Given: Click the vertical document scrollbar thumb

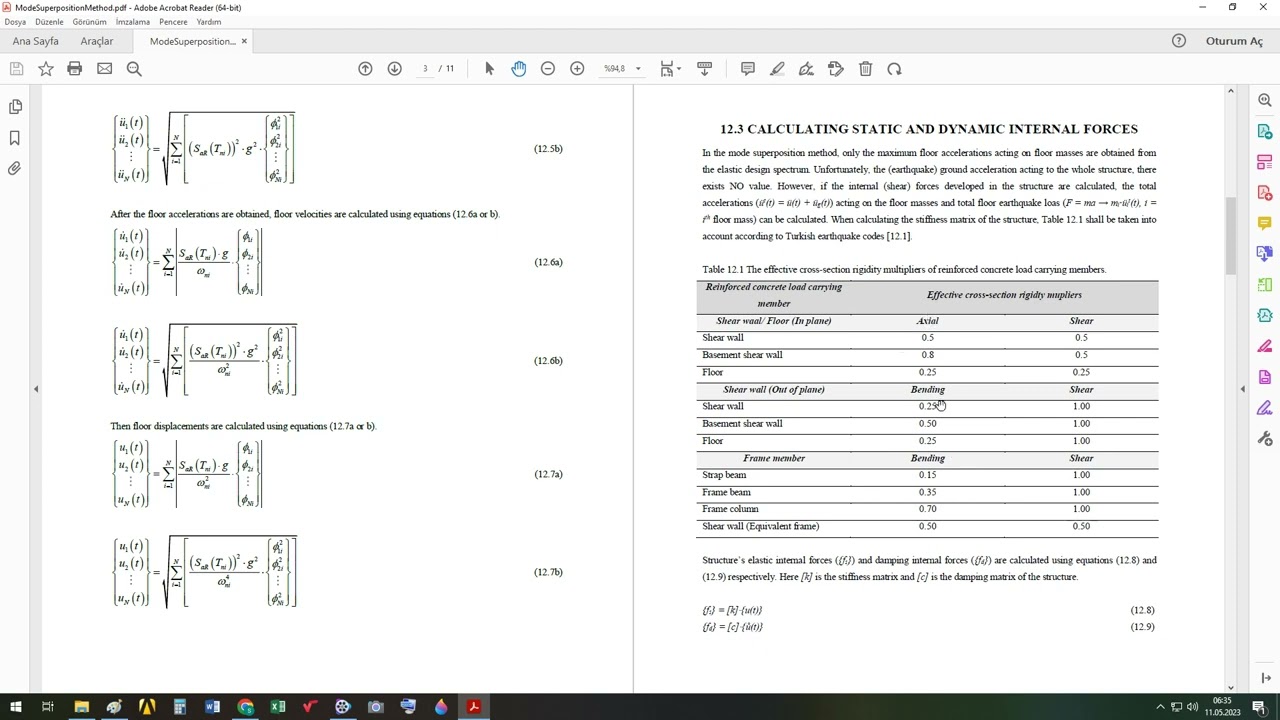Looking at the screenshot, I should point(1231,236).
